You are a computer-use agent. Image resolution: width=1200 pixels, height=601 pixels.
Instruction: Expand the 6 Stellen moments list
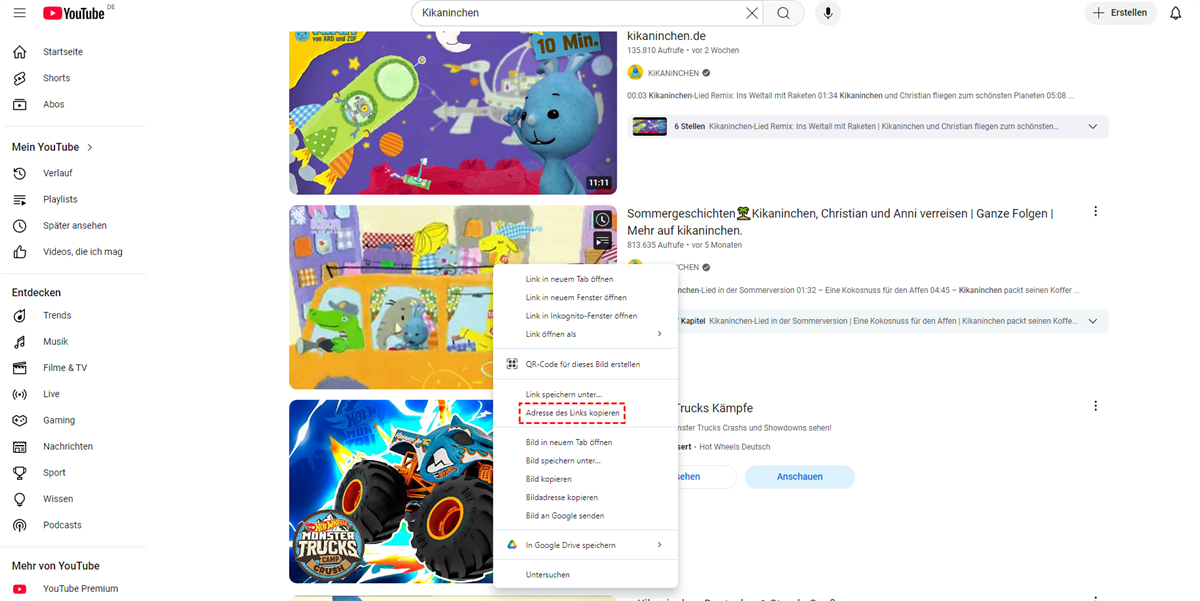(1093, 127)
